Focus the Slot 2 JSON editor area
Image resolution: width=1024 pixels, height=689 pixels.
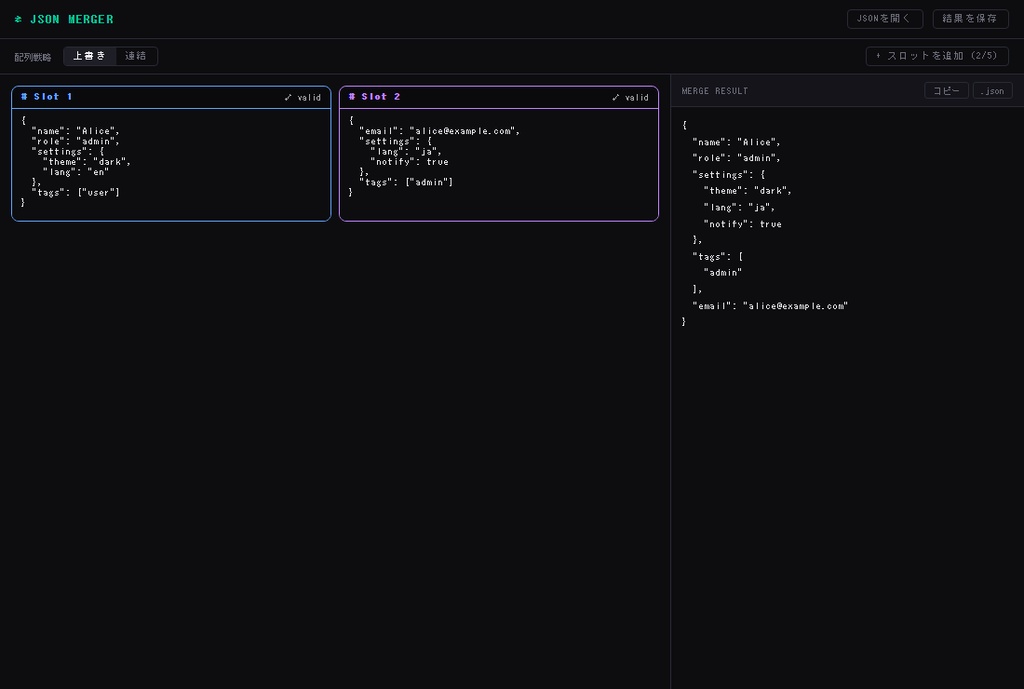[499, 165]
